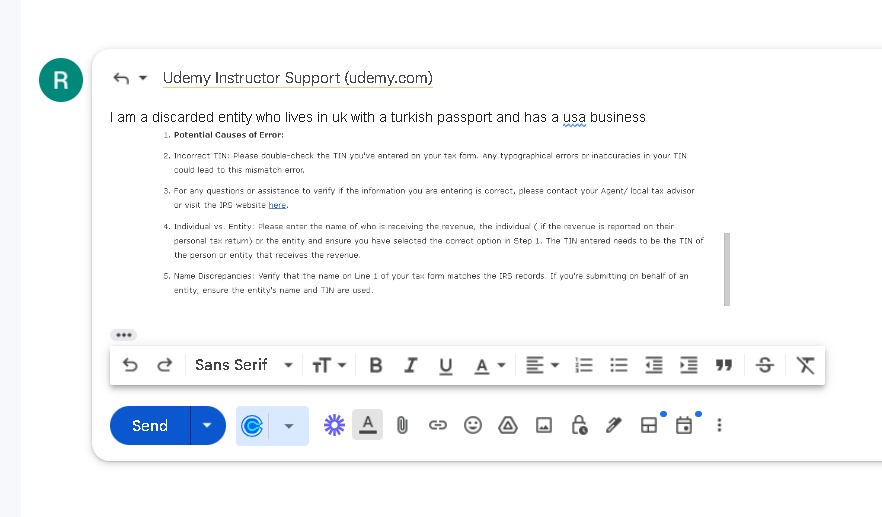This screenshot has height=517, width=882.
Task: Open the text color picker
Action: click(x=489, y=366)
